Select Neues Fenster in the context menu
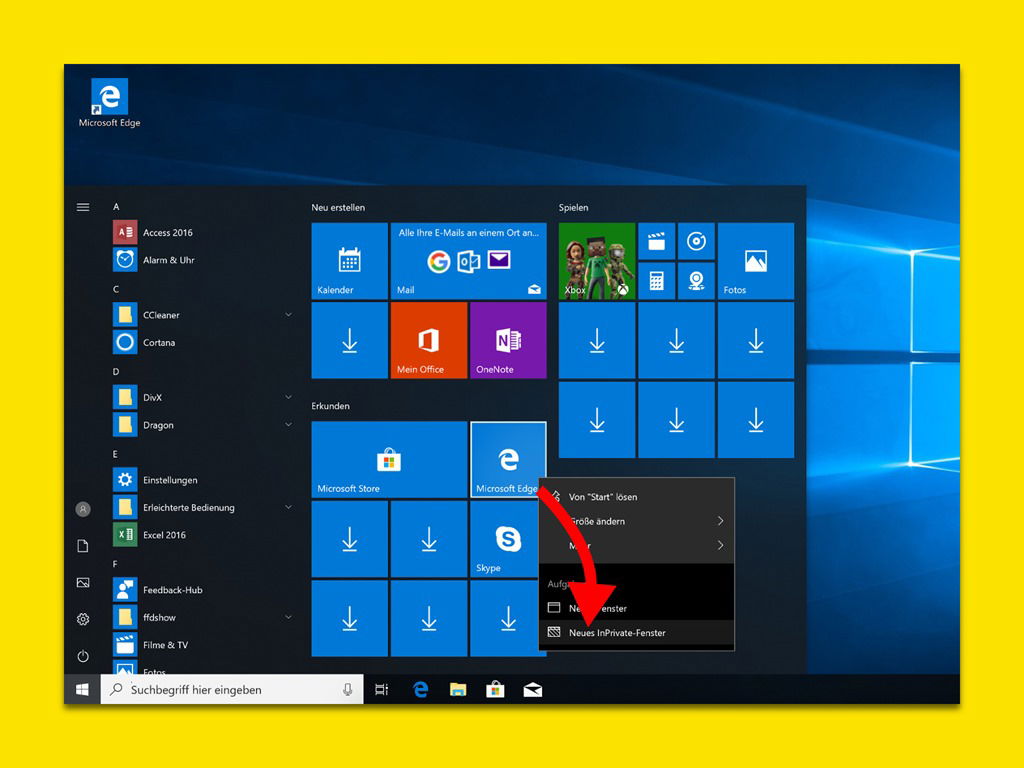The image size is (1024, 768). click(637, 608)
